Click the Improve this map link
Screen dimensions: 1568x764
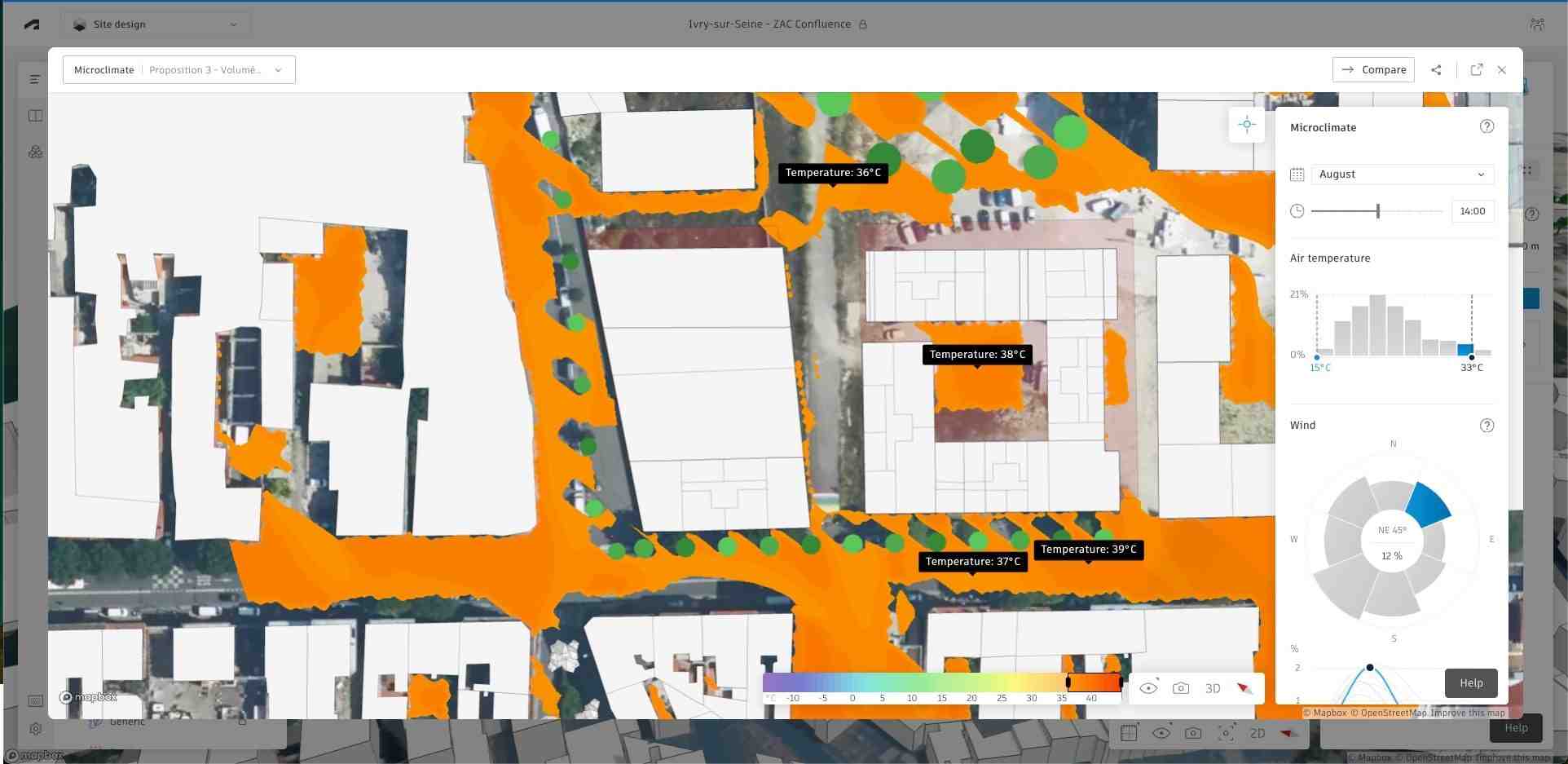[1468, 713]
